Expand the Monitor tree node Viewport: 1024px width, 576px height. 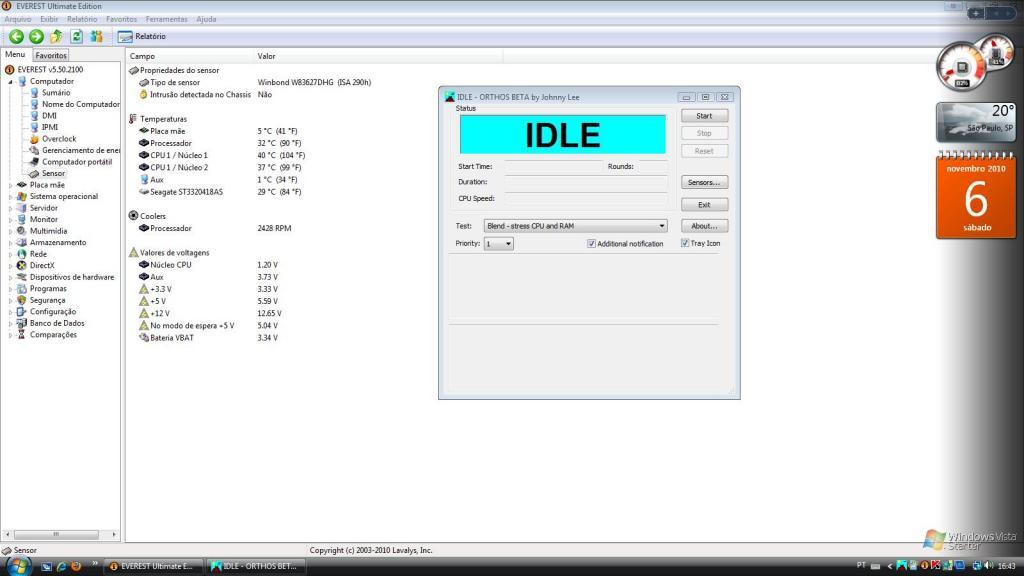[10, 219]
